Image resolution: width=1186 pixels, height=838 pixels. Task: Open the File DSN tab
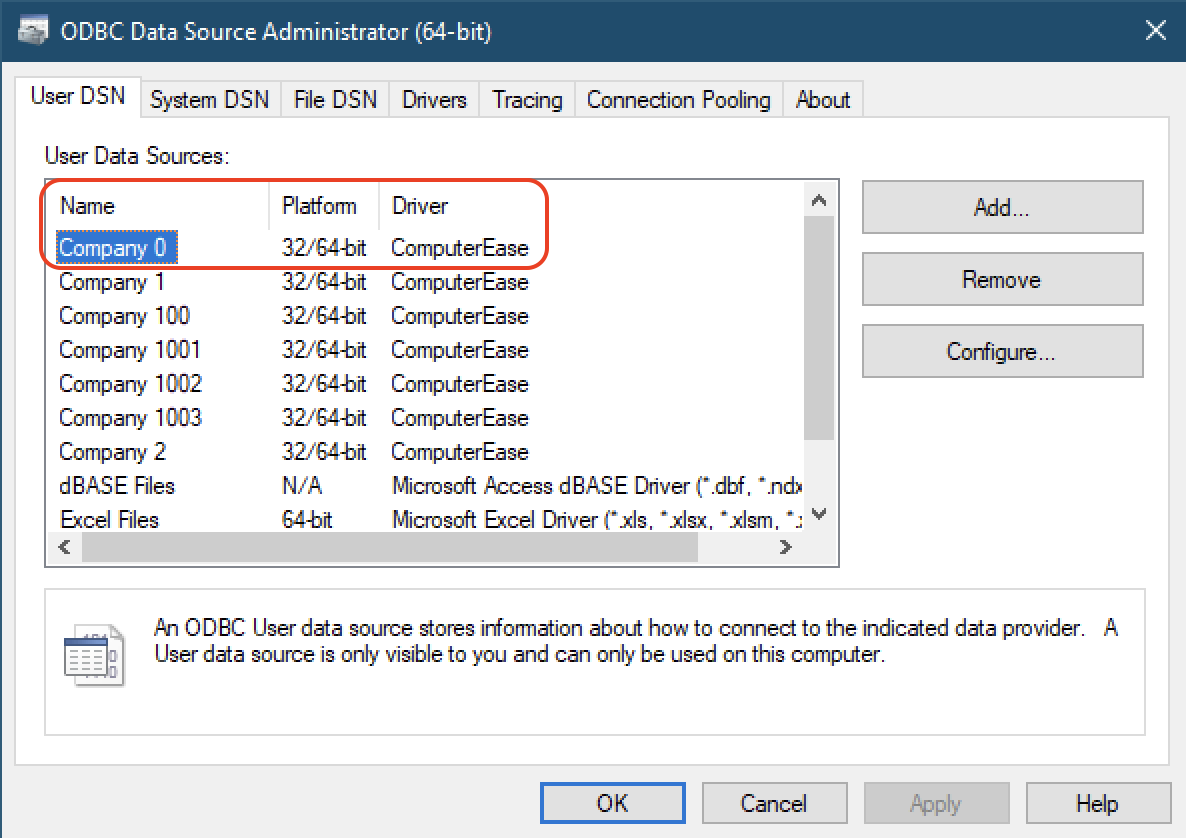coord(335,100)
